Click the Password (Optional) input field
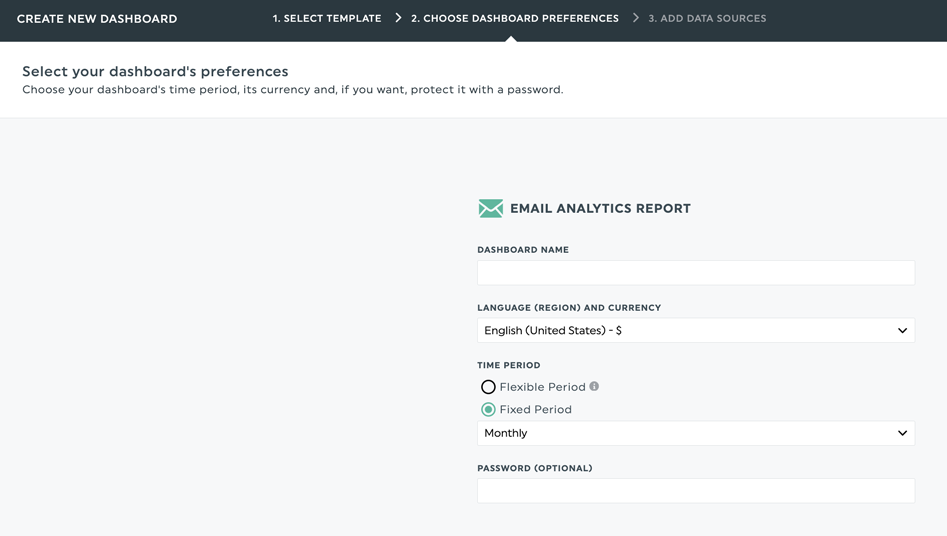Screen dimensions: 947x536 pyautogui.click(x=696, y=491)
